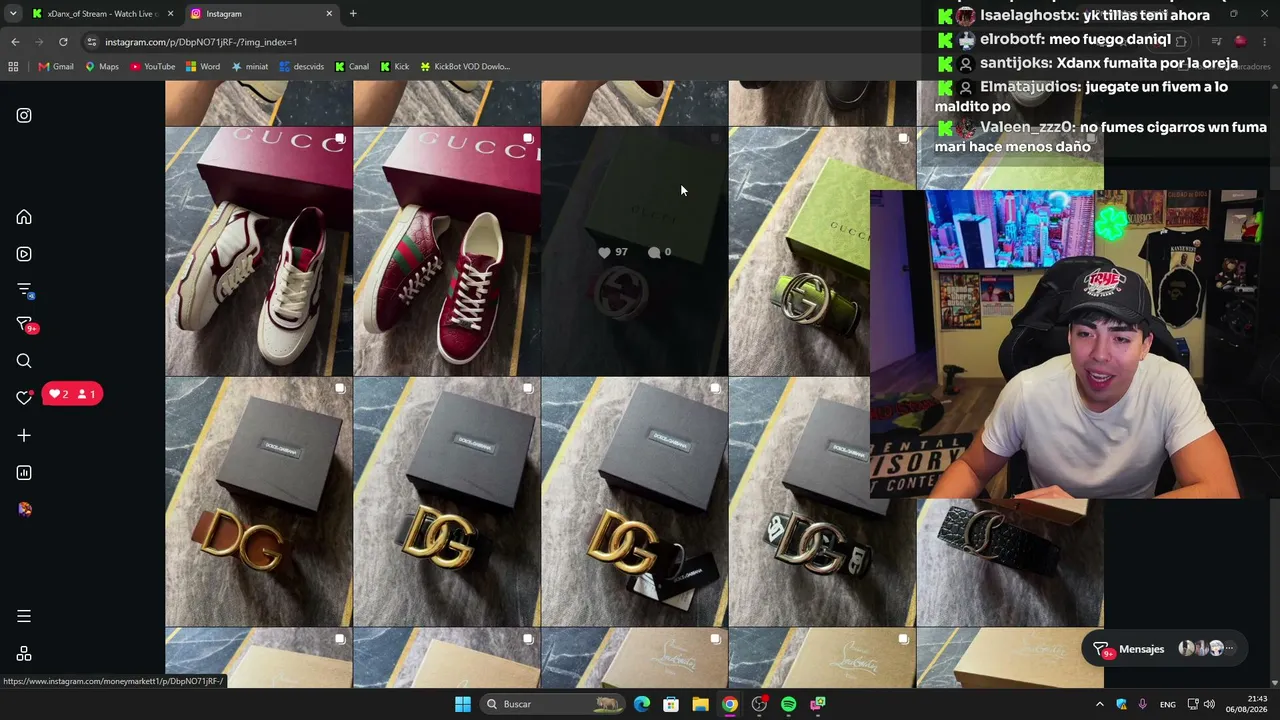This screenshot has height=720, width=1280.
Task: Open a new browser tab
Action: click(x=353, y=14)
